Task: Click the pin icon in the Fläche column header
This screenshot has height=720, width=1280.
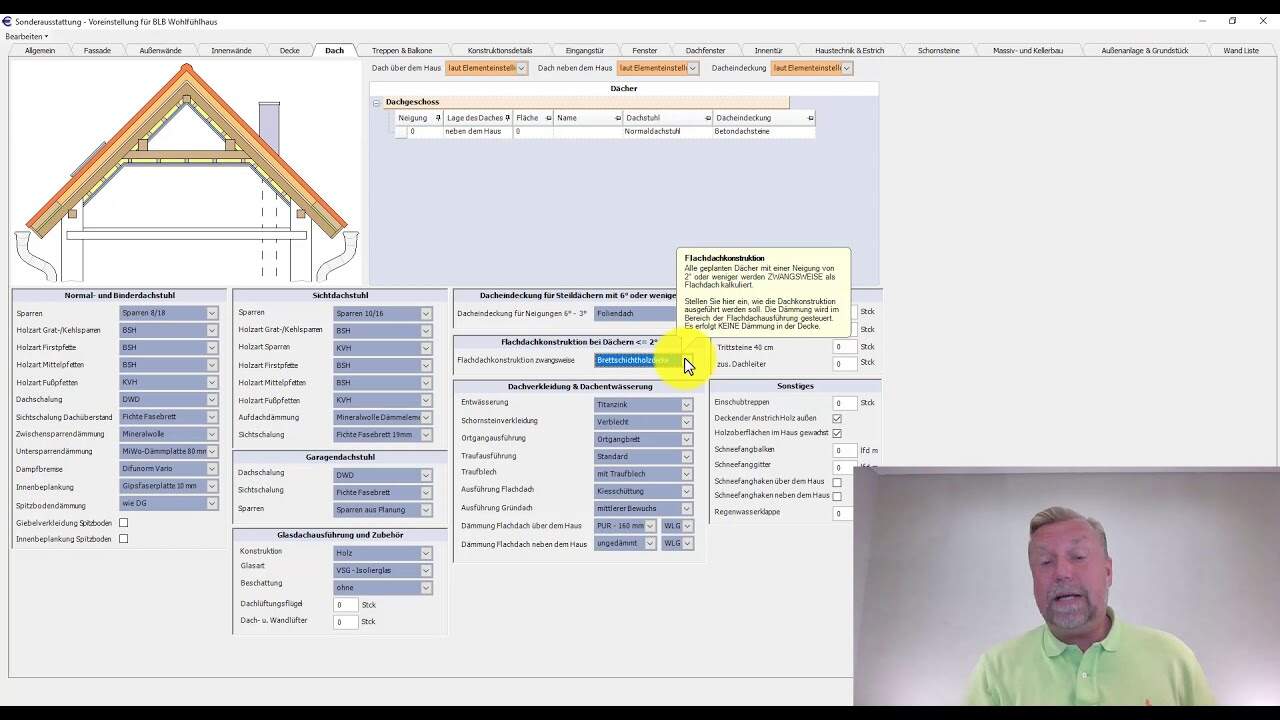Action: click(x=548, y=118)
